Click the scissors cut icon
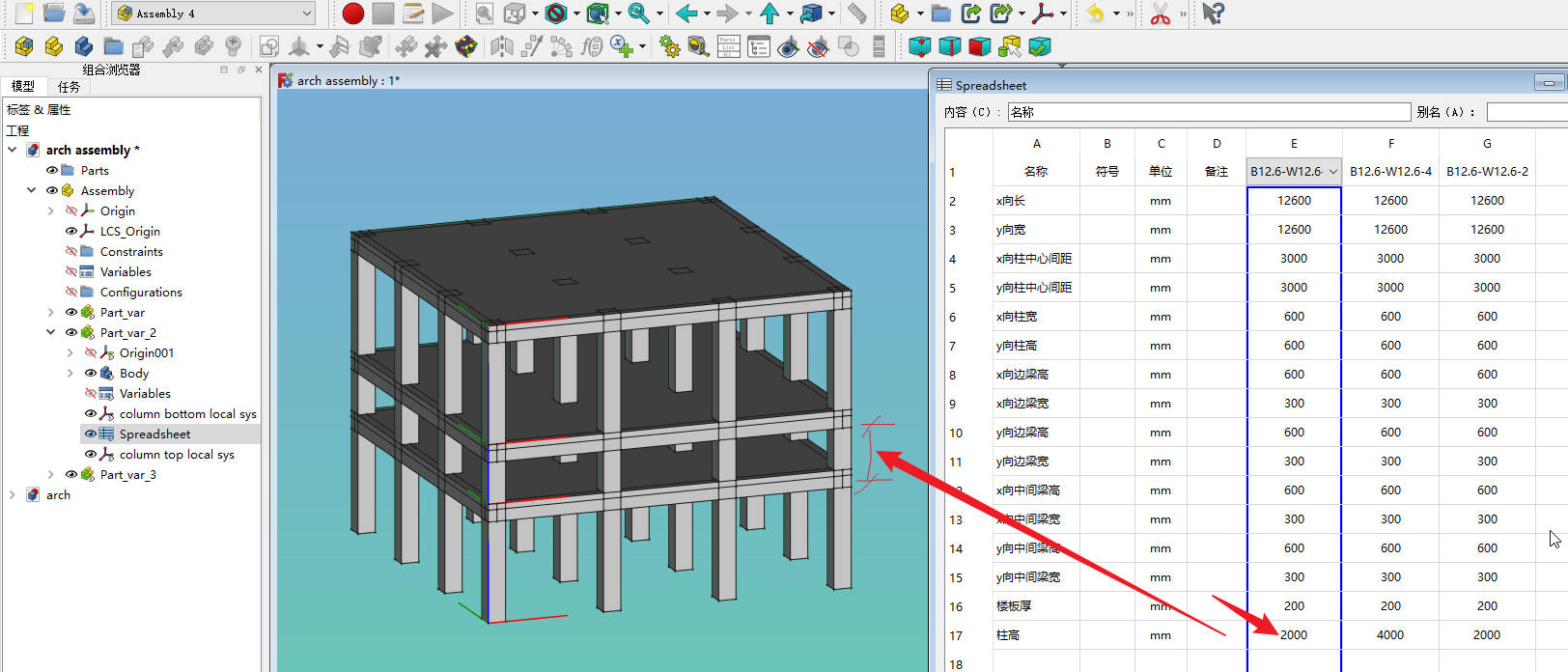 click(1160, 14)
